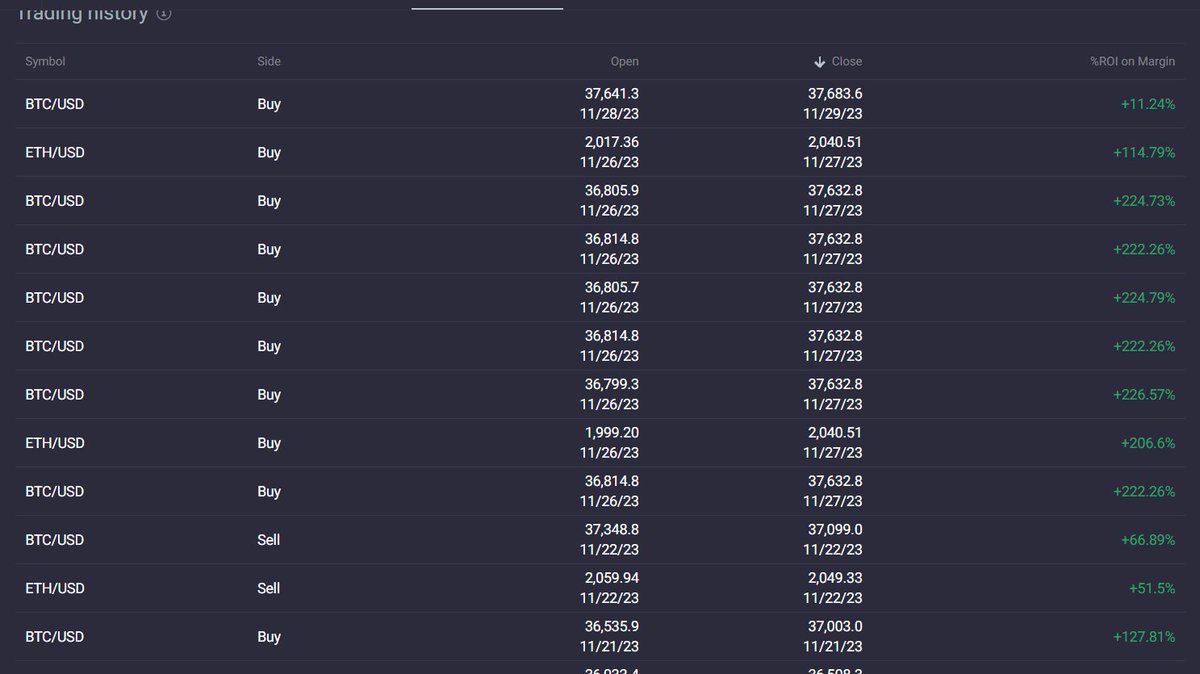Image resolution: width=1200 pixels, height=674 pixels.
Task: Sort trades by the Open column header
Action: (x=624, y=61)
